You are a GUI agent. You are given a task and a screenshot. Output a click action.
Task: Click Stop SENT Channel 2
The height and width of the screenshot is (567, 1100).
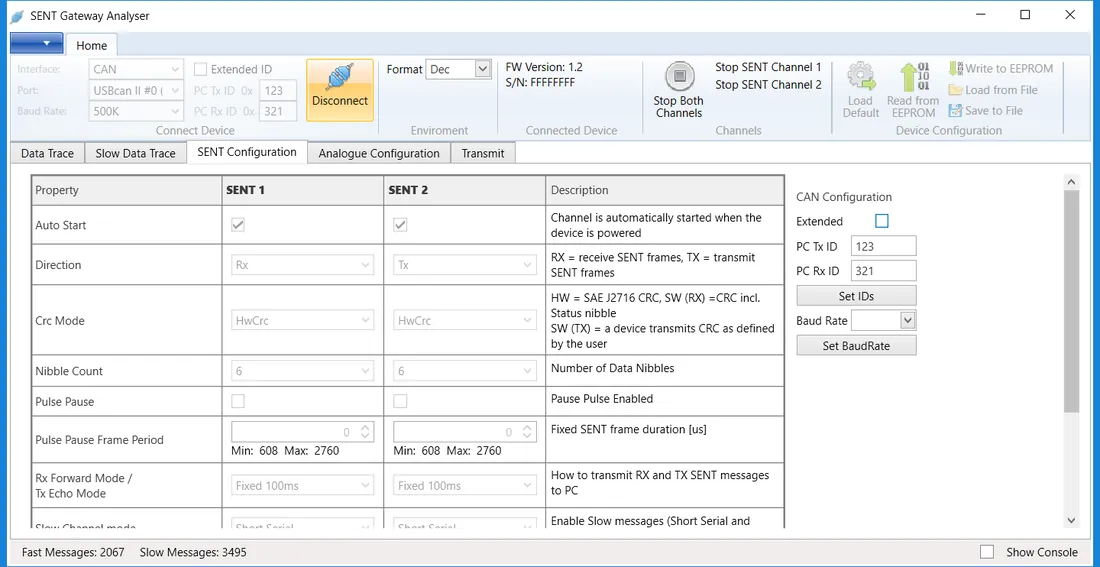pos(768,85)
